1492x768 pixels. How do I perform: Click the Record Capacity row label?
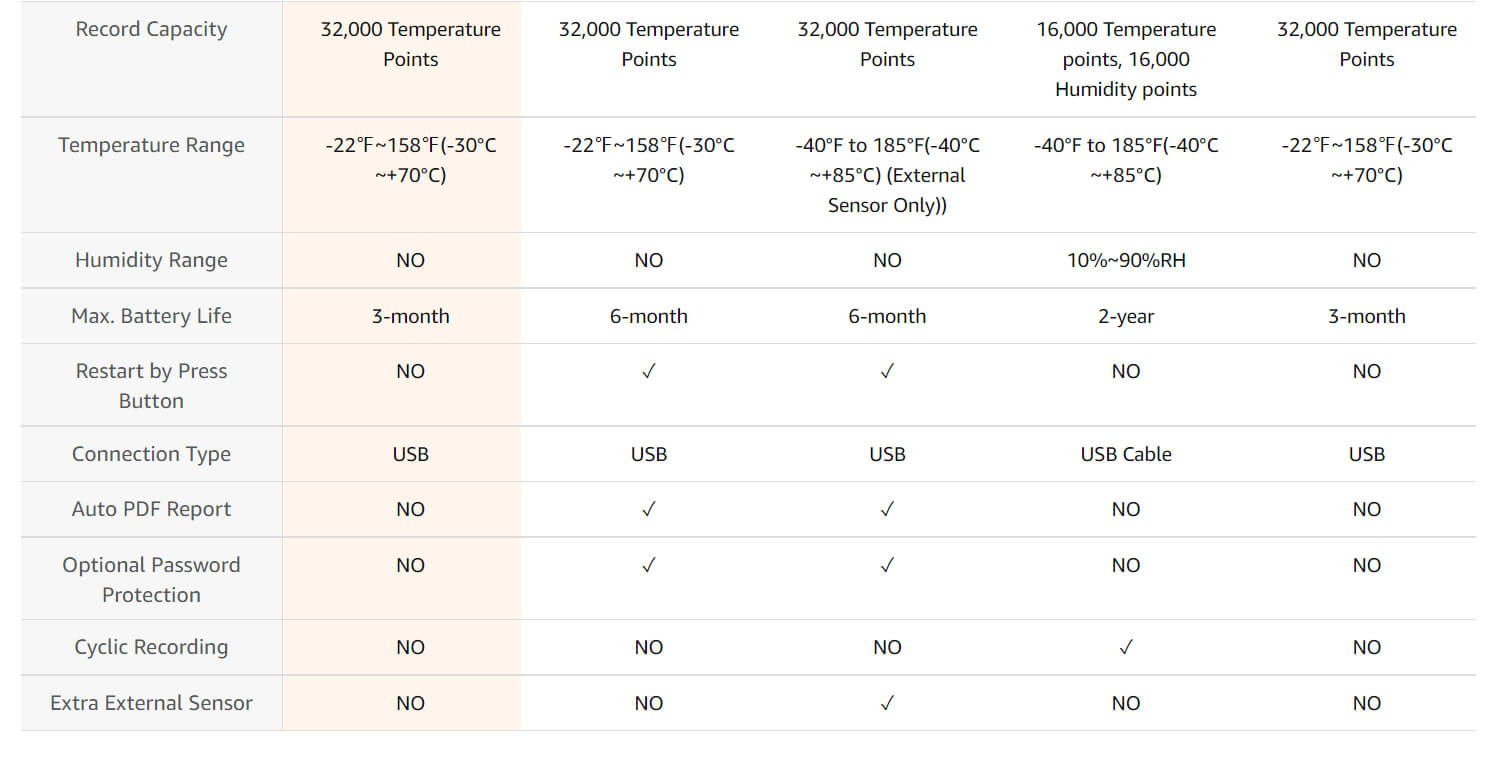(x=151, y=29)
